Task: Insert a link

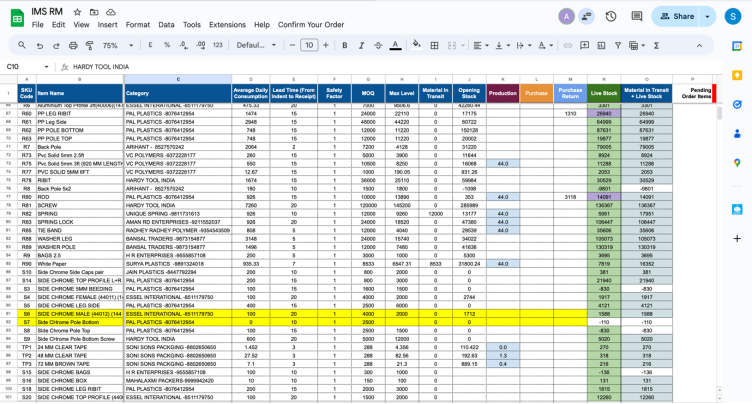Action: tap(568, 46)
